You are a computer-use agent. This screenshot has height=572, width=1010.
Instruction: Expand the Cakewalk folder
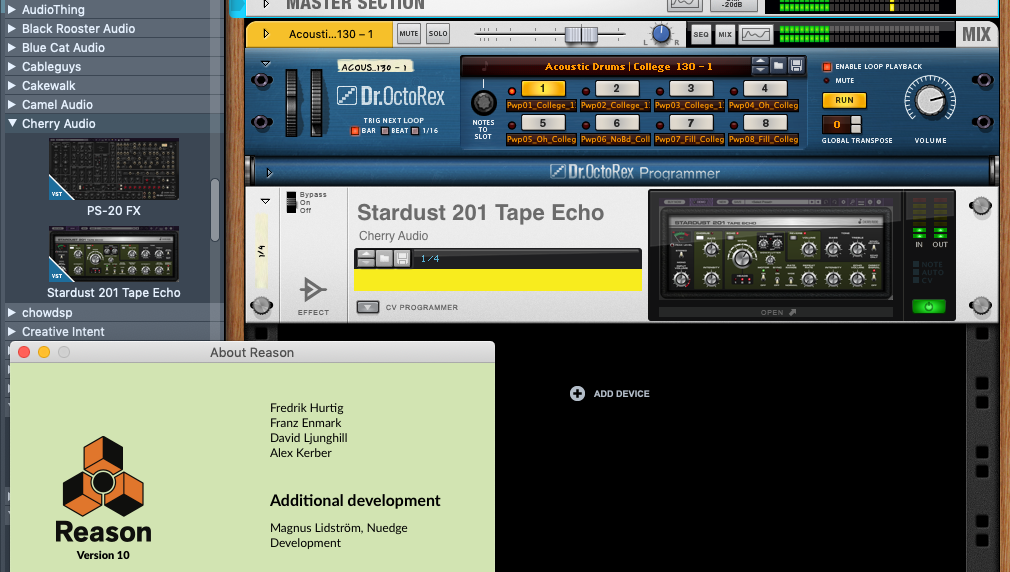click(x=12, y=86)
